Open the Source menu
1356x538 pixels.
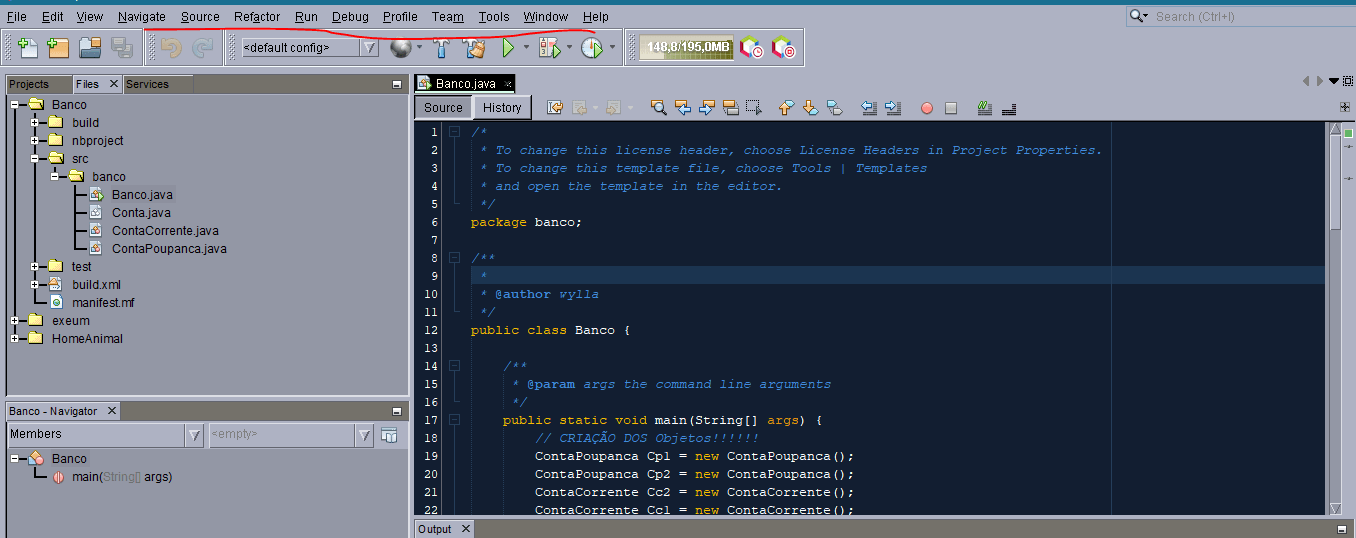coord(200,16)
